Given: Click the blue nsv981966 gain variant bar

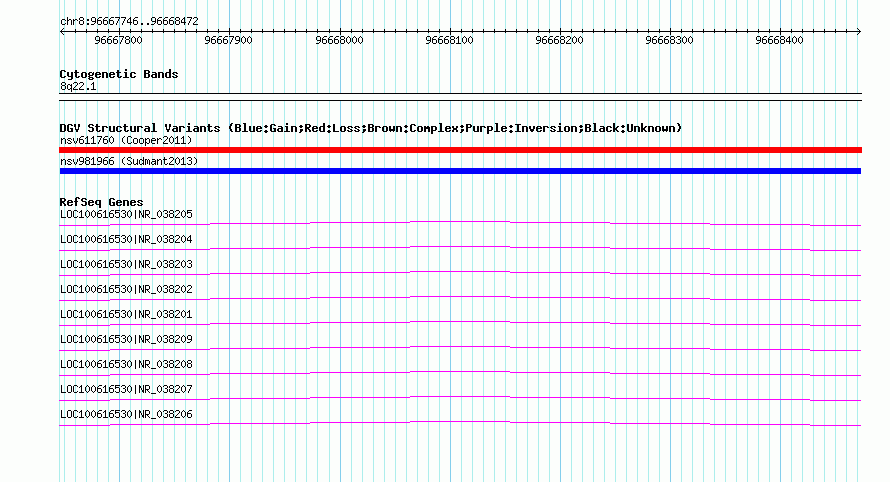Looking at the screenshot, I should coord(460,171).
